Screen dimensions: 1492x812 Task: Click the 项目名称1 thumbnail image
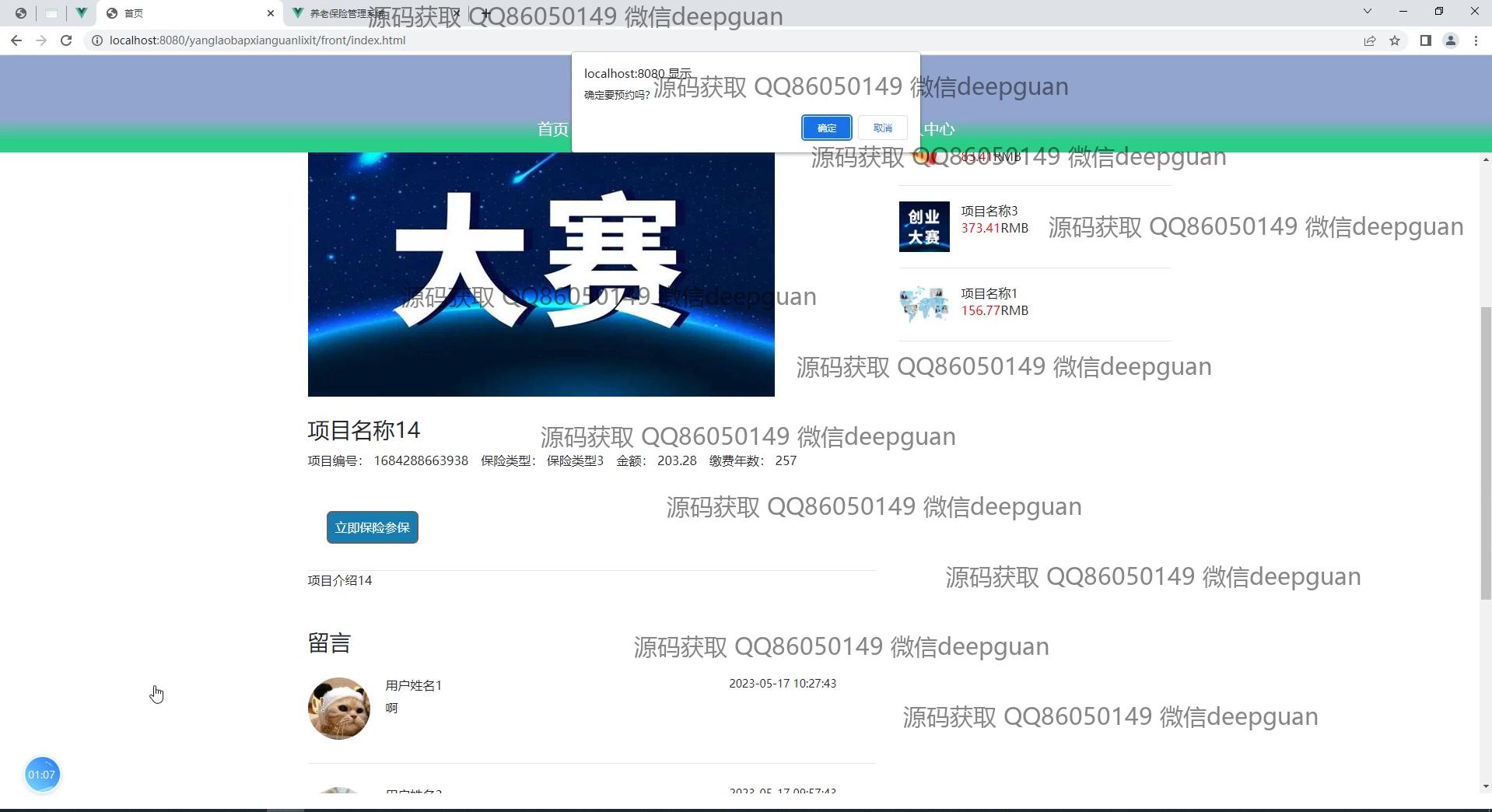(x=924, y=303)
